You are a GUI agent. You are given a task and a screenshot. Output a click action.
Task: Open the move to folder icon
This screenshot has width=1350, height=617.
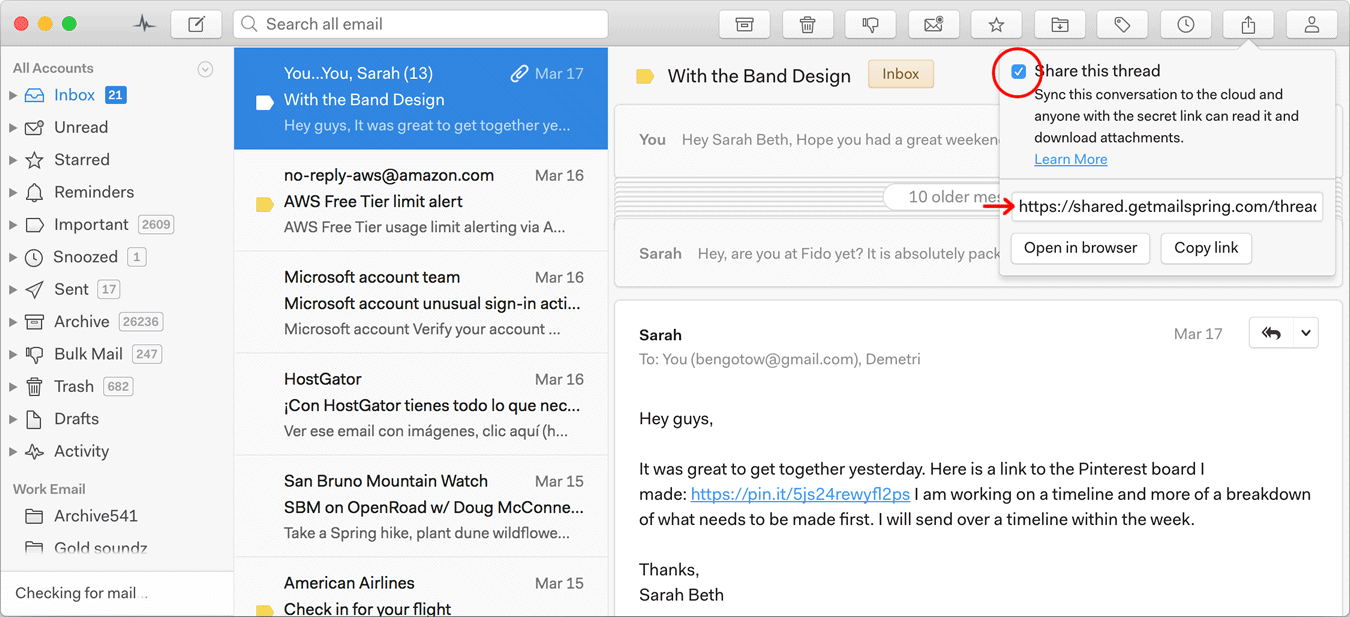point(1059,24)
